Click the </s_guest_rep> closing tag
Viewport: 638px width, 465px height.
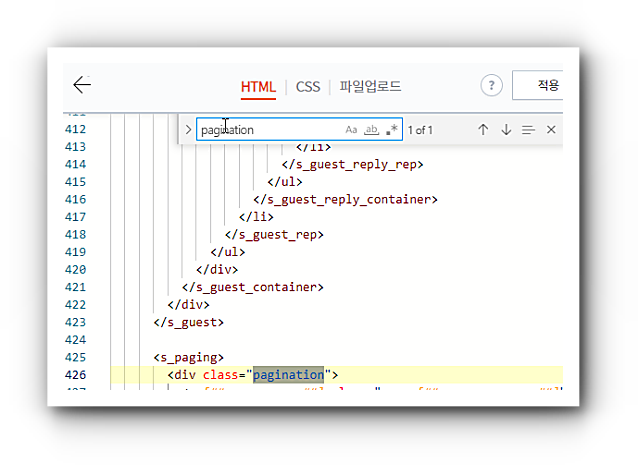(x=274, y=235)
